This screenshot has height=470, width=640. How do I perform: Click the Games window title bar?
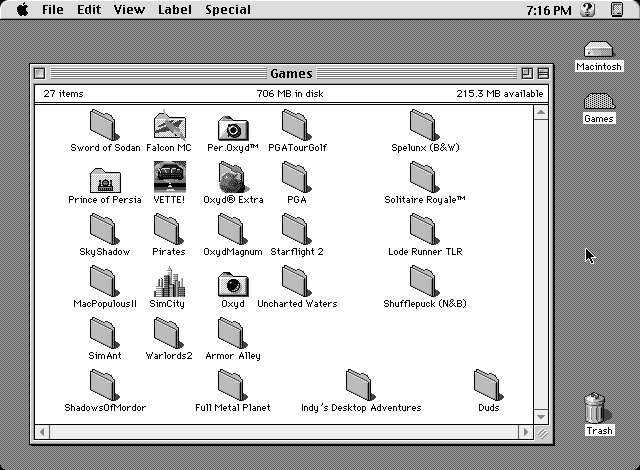pos(291,73)
